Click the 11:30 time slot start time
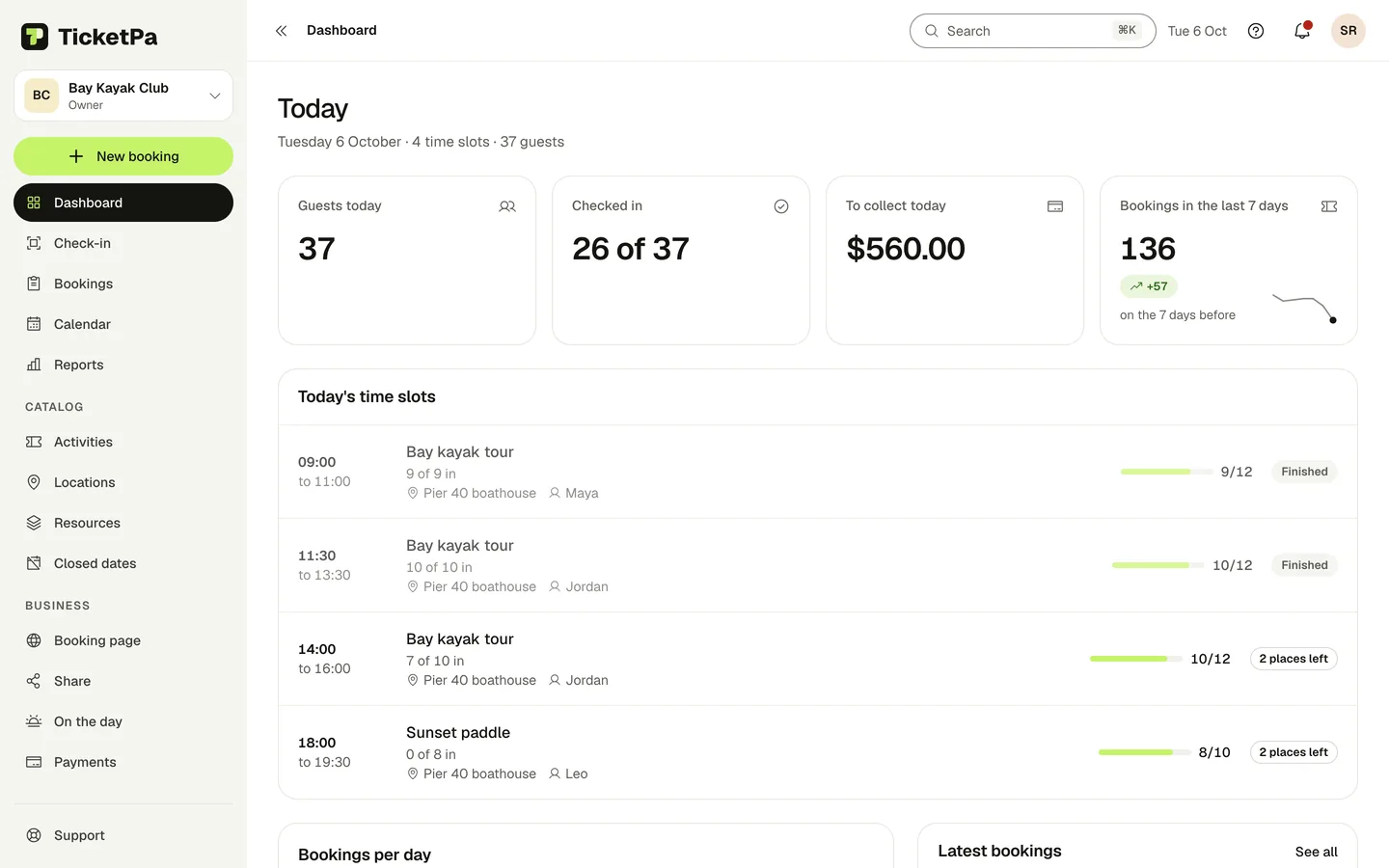 pyautogui.click(x=316, y=556)
